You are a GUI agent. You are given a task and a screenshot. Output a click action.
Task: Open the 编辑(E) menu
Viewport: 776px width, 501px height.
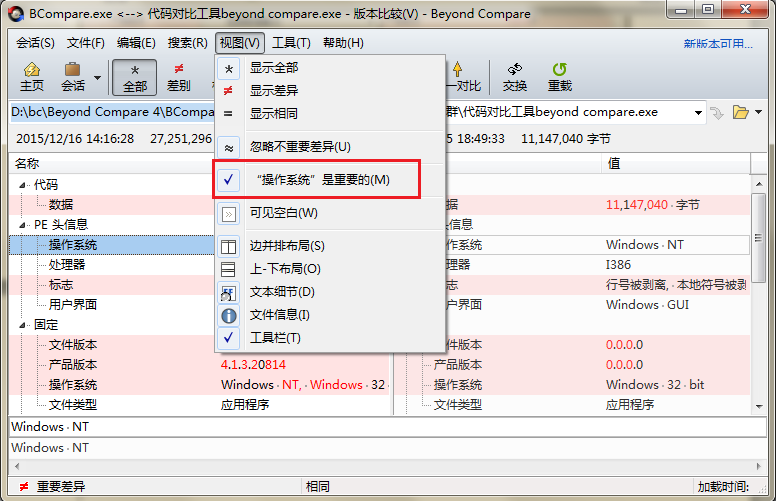(x=136, y=43)
